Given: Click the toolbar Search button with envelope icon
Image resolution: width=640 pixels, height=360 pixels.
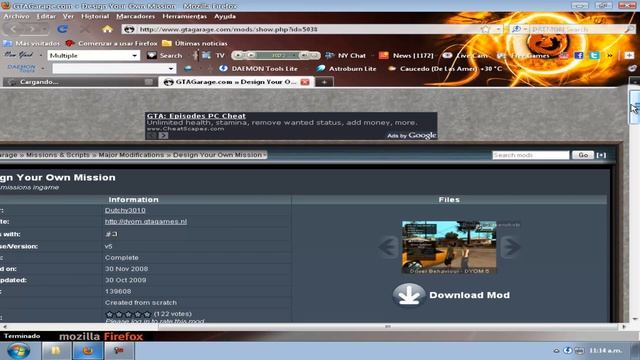Looking at the screenshot, I should (164, 55).
